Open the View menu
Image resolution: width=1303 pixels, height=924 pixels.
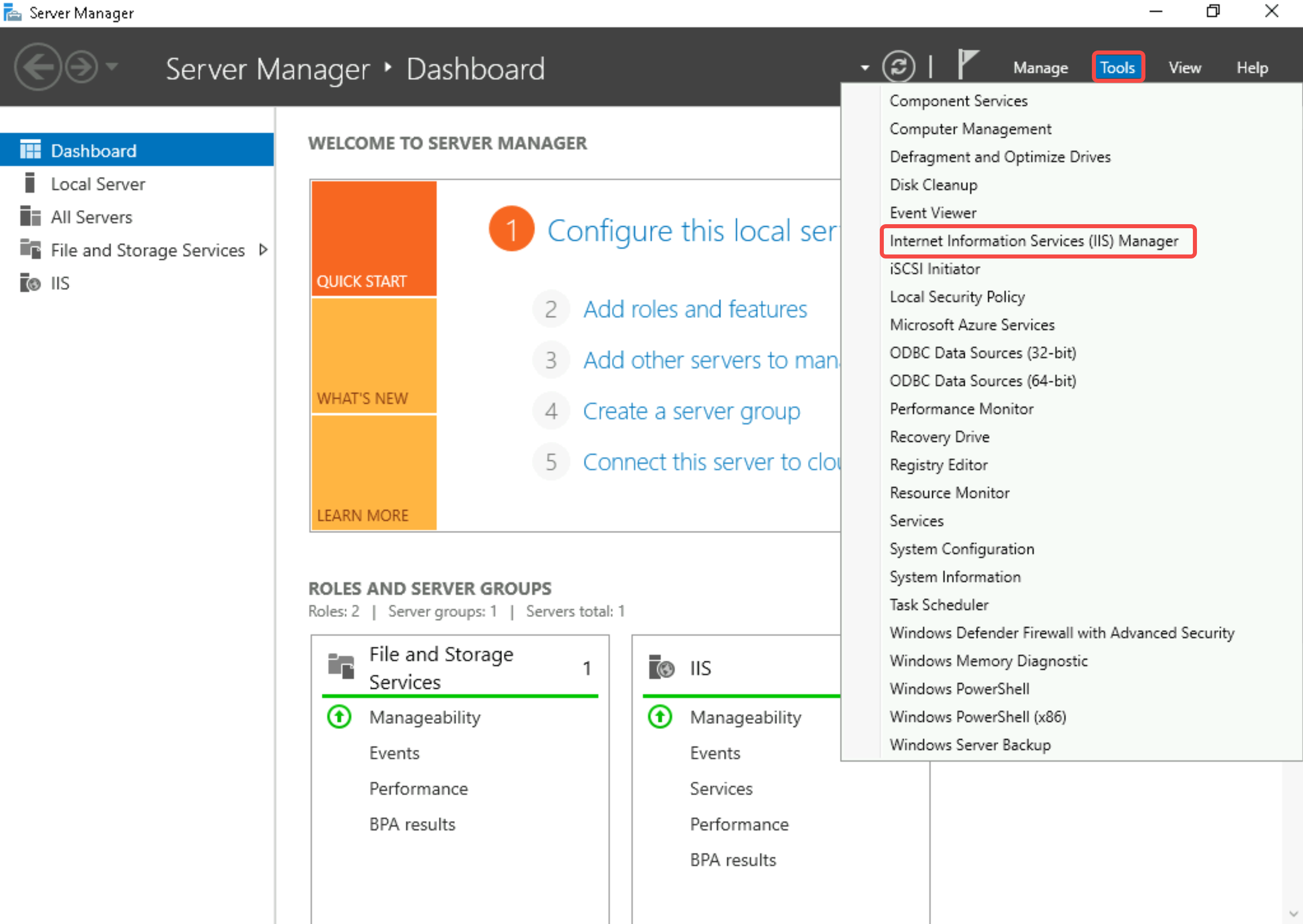(1185, 68)
